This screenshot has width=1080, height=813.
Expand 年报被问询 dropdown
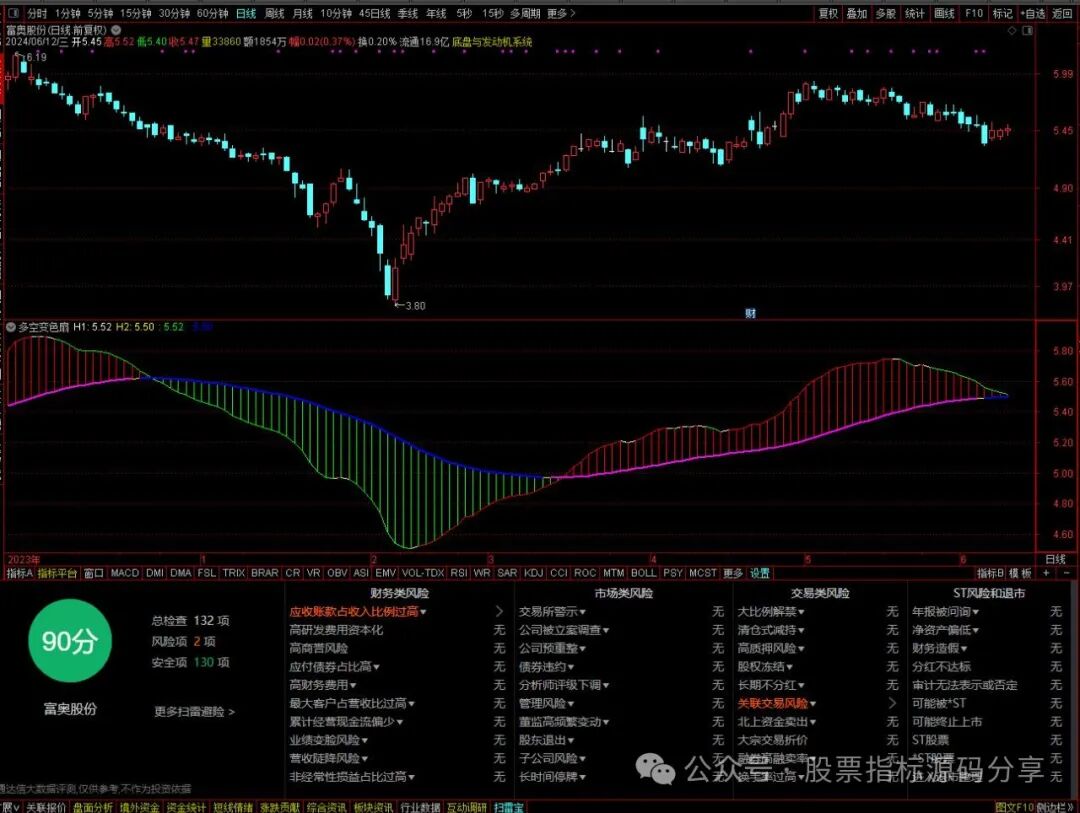click(x=946, y=611)
